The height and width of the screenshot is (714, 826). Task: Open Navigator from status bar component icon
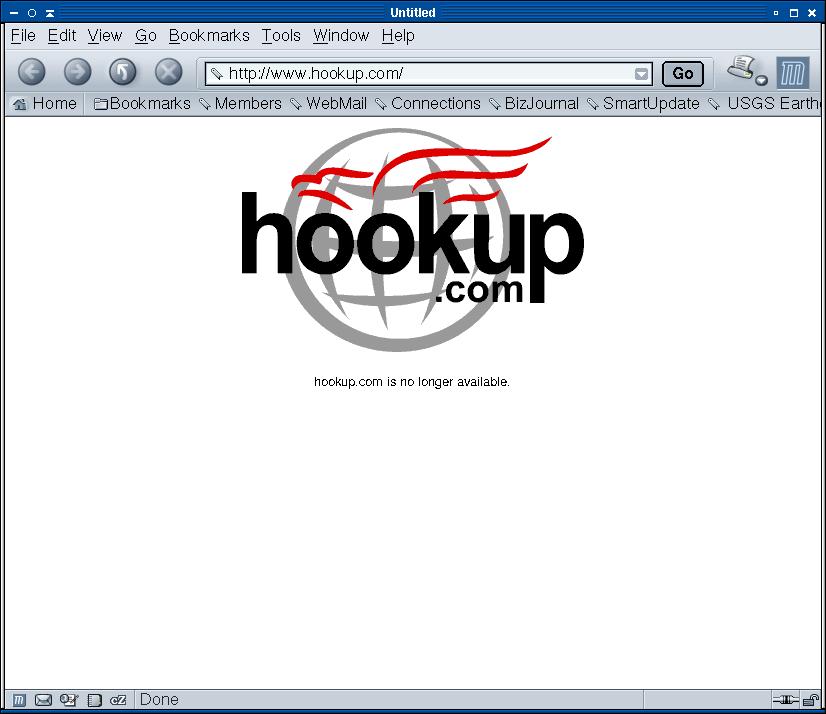[x=19, y=700]
